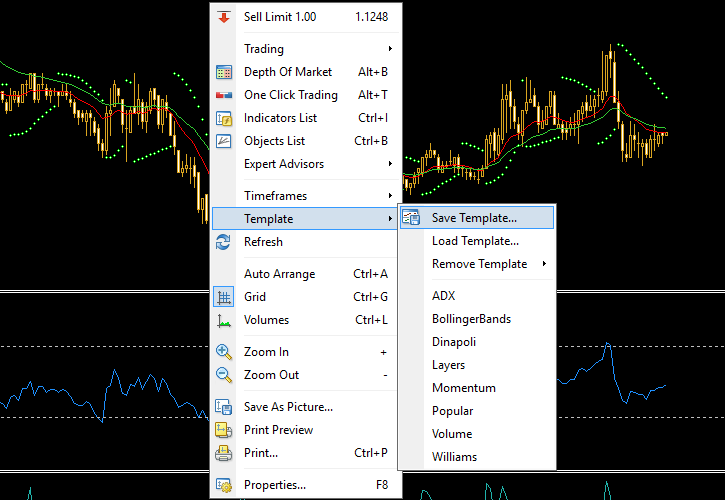Click the Indicators List icon

pyautogui.click(x=224, y=118)
